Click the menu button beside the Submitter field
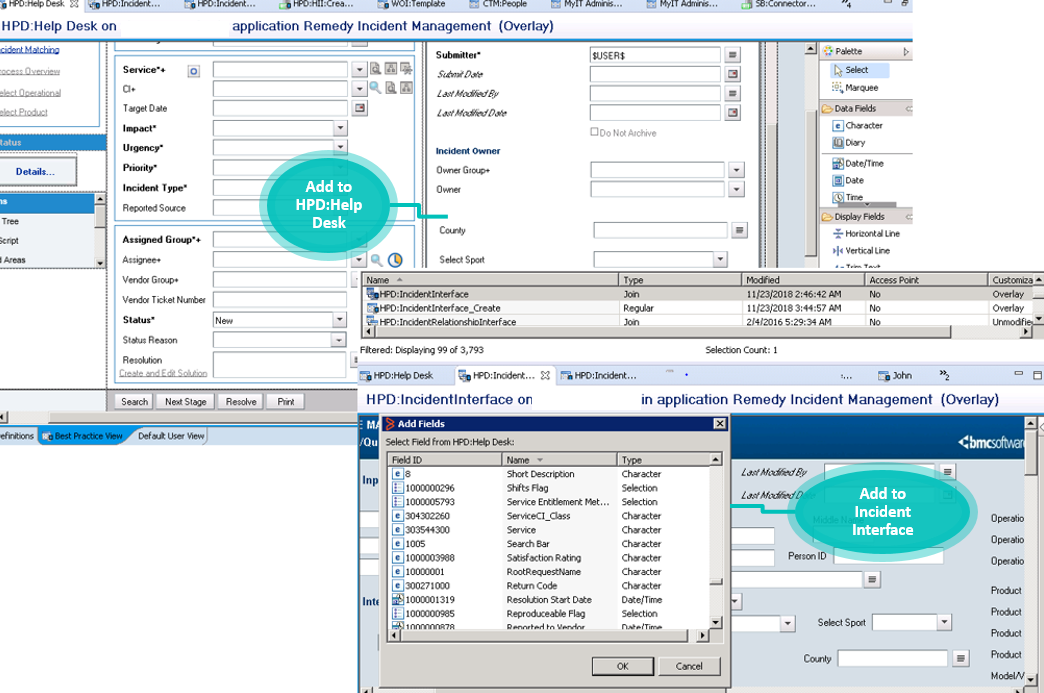 coord(732,55)
